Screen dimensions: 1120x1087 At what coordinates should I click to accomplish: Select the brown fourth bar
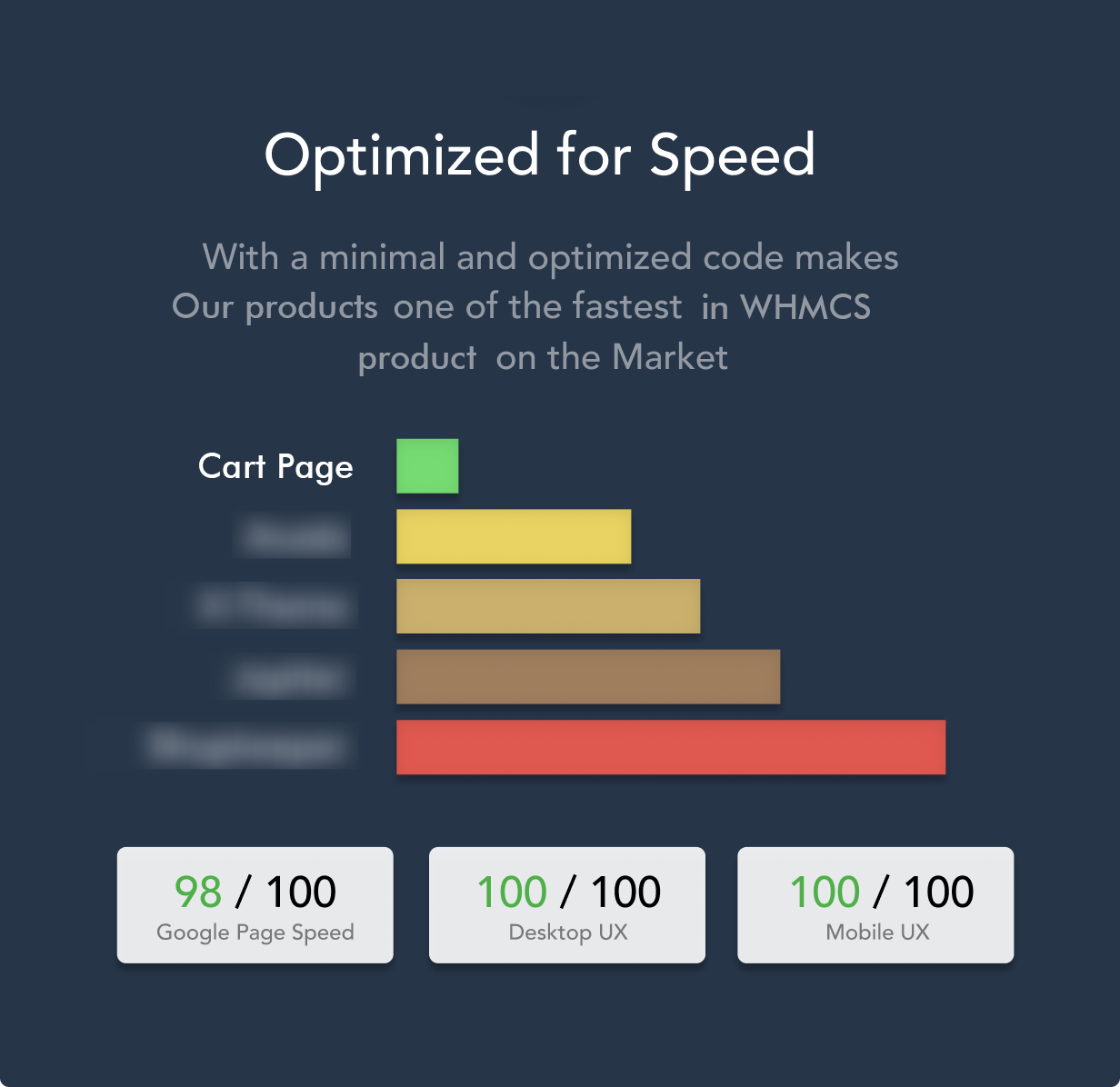tap(588, 676)
